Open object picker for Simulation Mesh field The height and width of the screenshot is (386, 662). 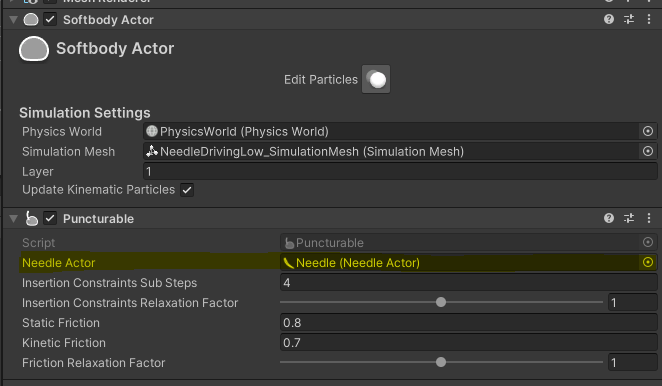coord(648,151)
